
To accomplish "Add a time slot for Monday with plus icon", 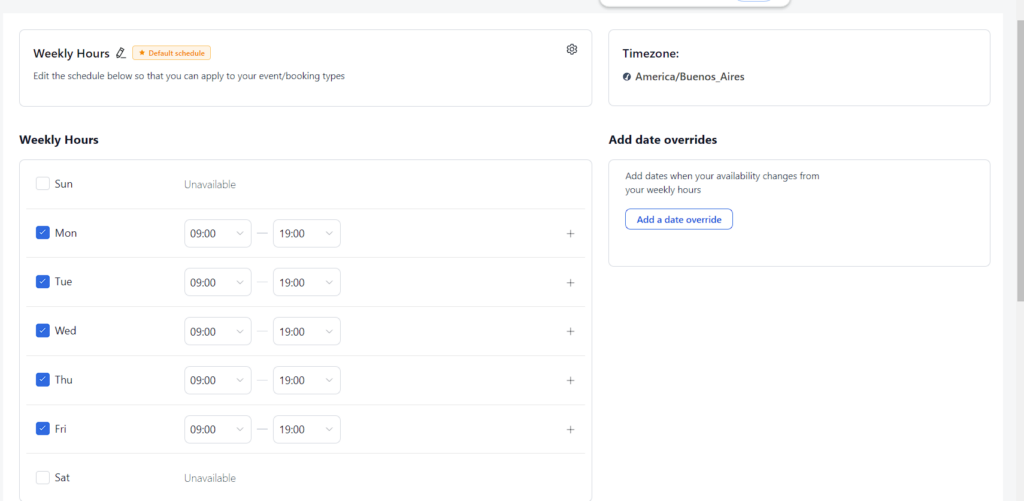I will tap(571, 234).
